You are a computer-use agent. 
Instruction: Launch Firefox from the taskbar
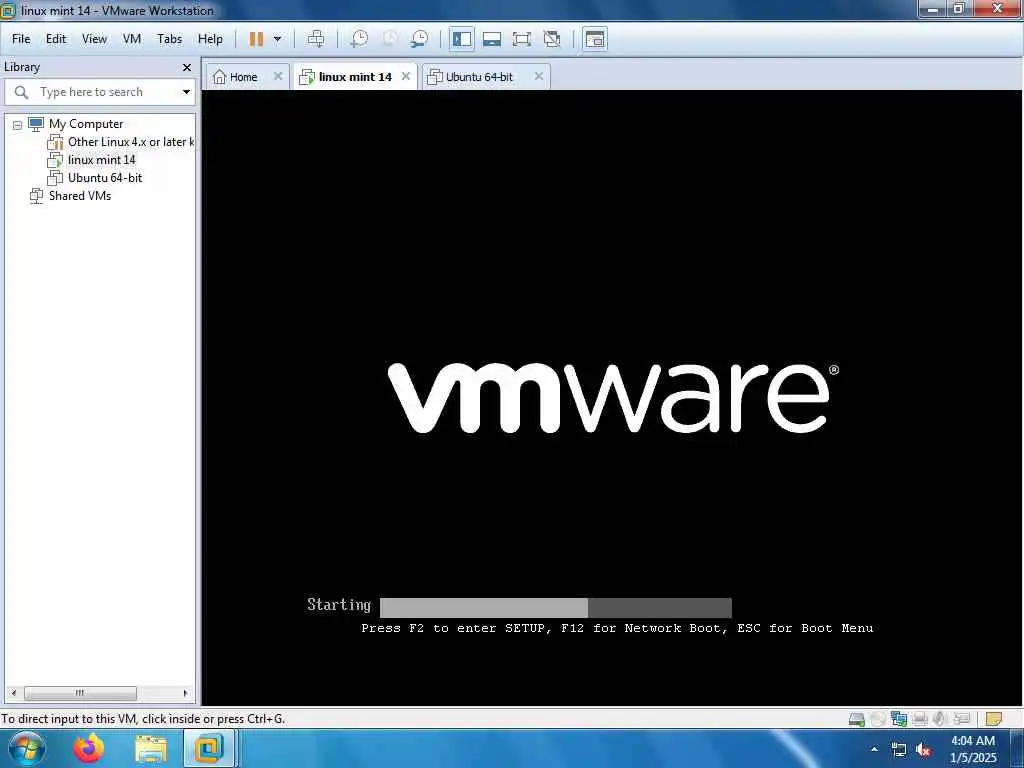[89, 748]
